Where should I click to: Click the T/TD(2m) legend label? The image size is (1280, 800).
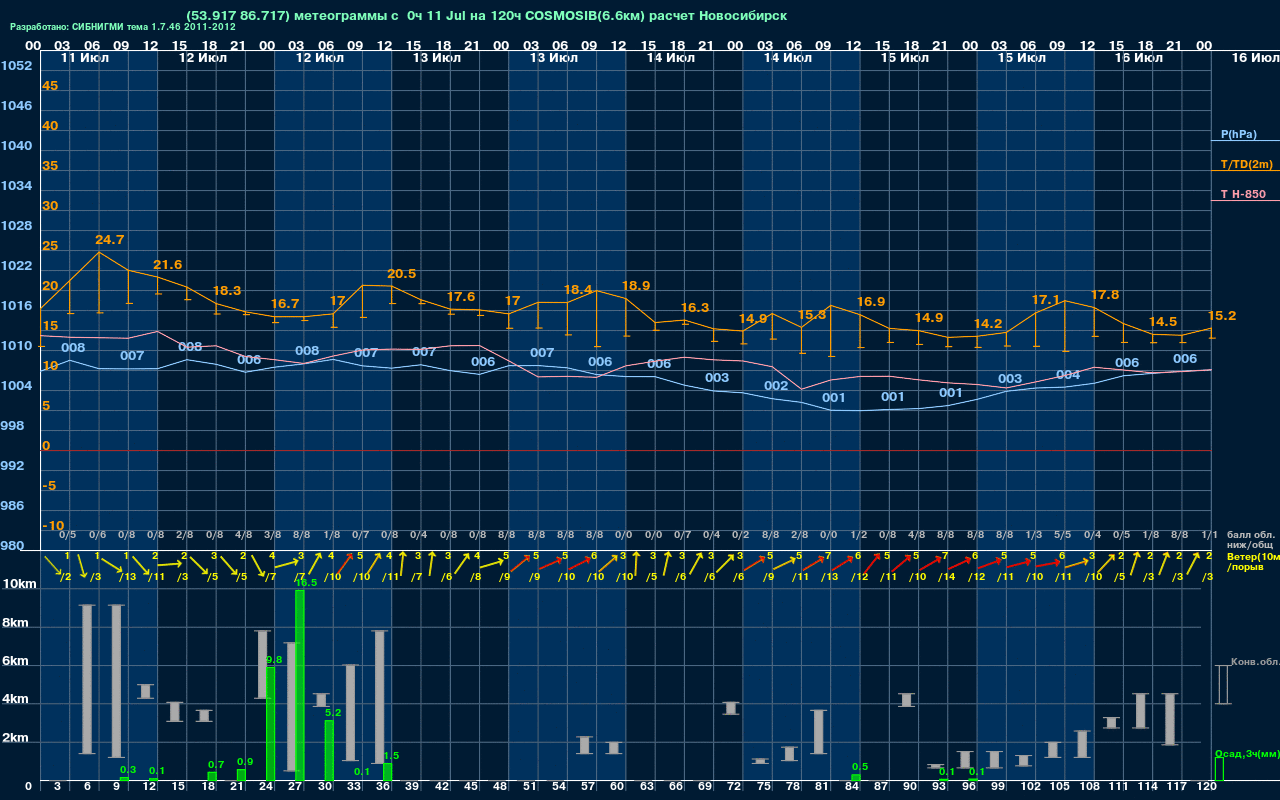click(1246, 164)
